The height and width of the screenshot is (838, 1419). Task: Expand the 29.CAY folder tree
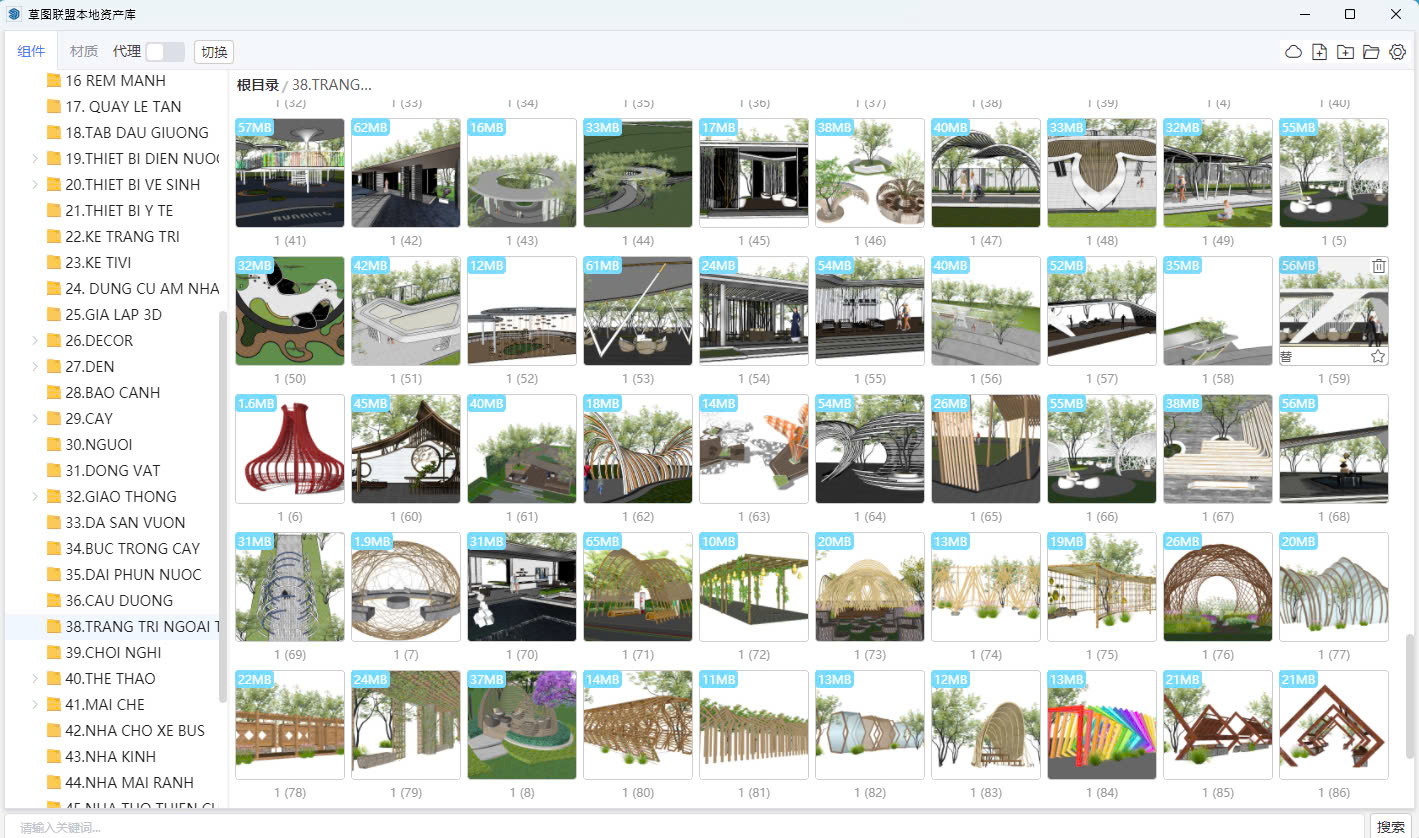coord(36,418)
